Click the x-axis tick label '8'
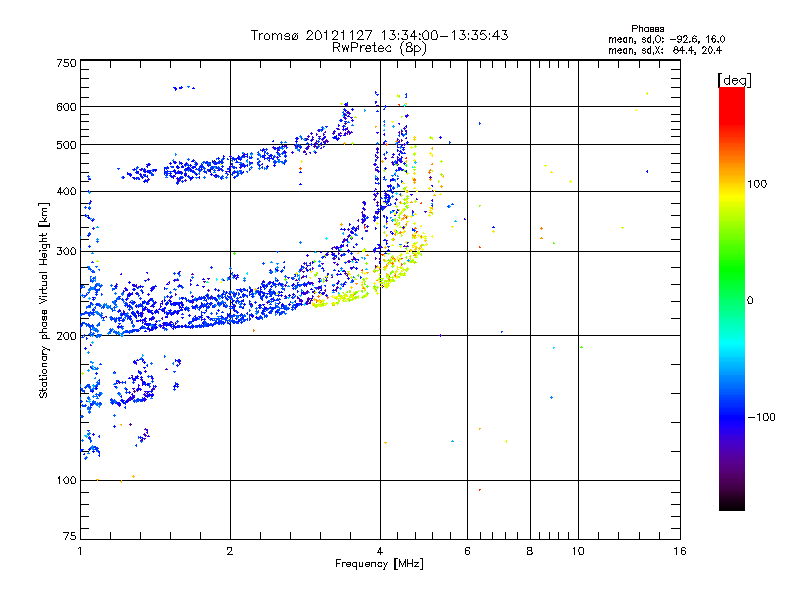Image resolution: width=800 pixels, height=600 pixels. tap(530, 551)
